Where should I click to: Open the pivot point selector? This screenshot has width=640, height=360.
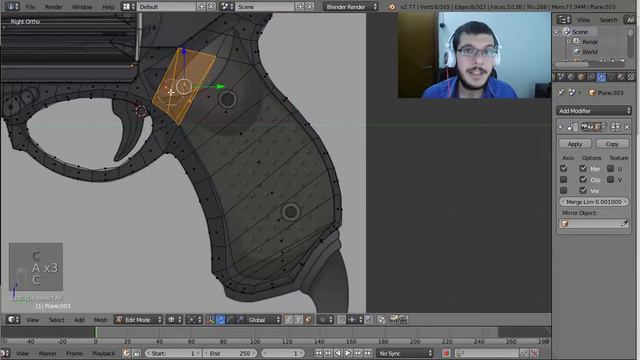(193, 320)
